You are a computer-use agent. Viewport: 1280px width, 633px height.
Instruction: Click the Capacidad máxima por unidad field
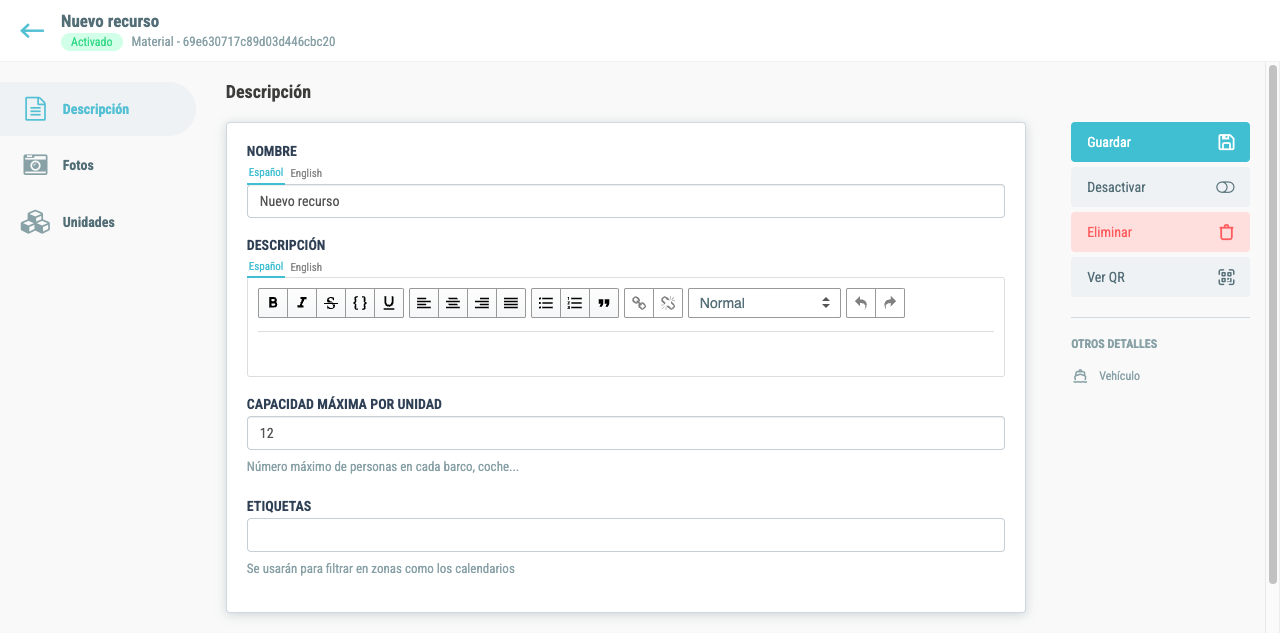tap(625, 433)
